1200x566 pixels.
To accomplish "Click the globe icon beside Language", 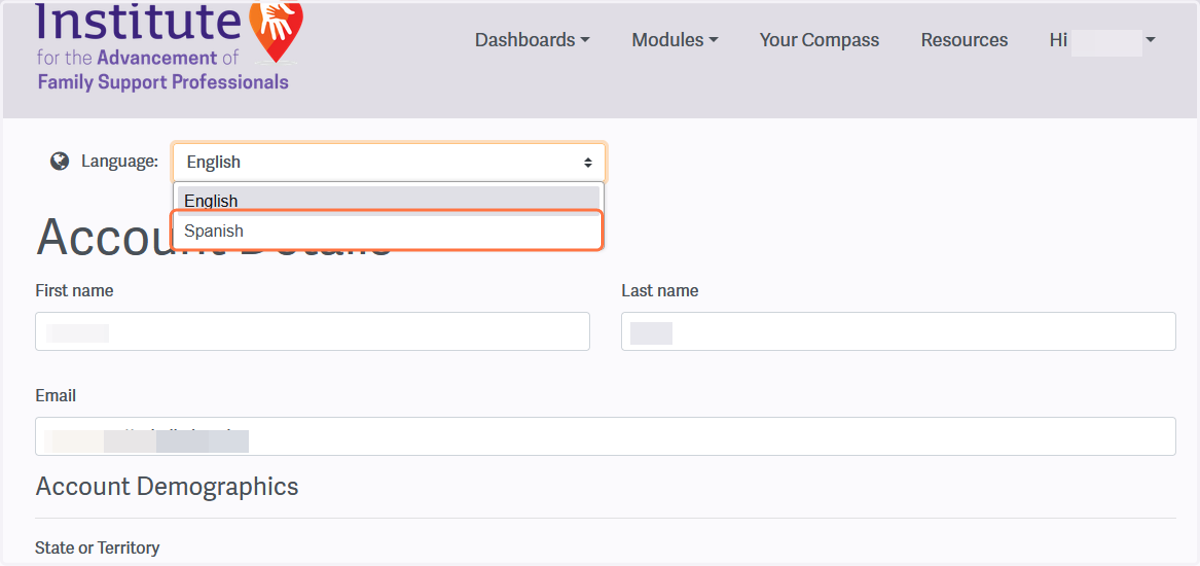I will click(60, 161).
